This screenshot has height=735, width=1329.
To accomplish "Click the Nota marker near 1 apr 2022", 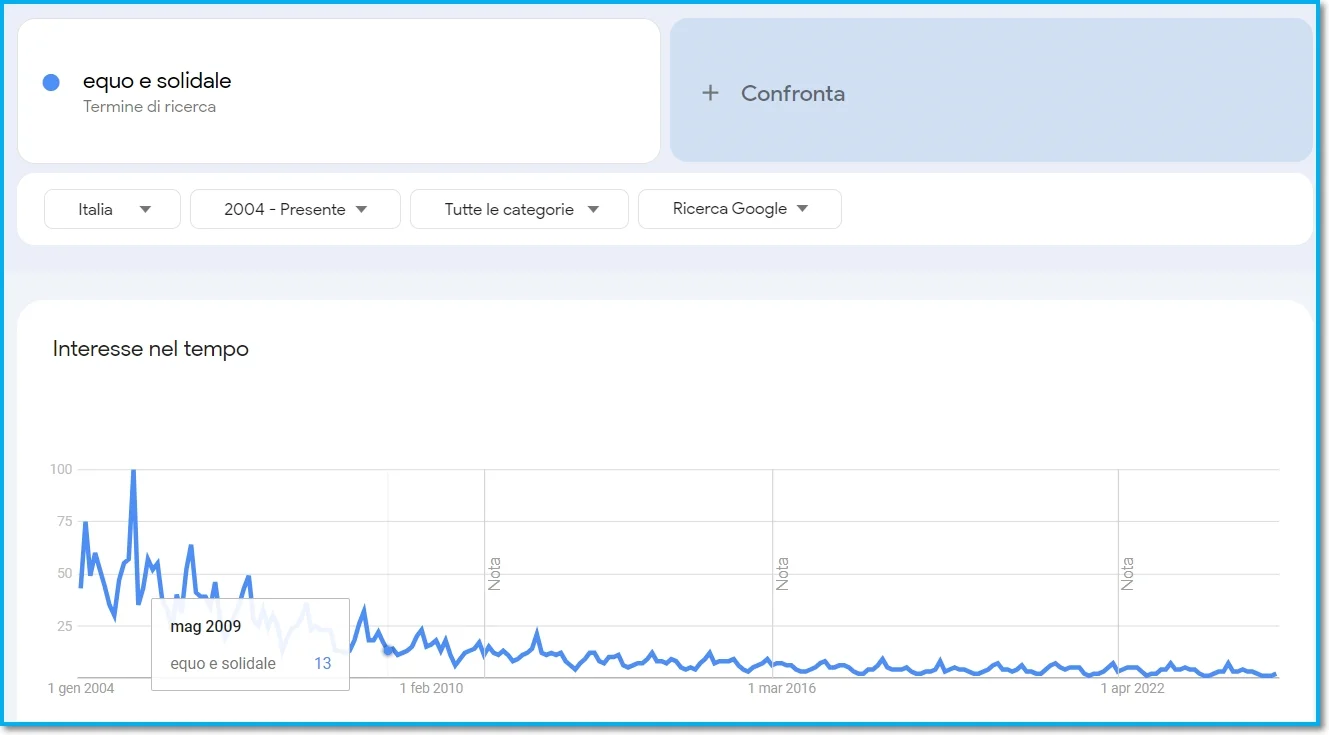I will pyautogui.click(x=1128, y=574).
